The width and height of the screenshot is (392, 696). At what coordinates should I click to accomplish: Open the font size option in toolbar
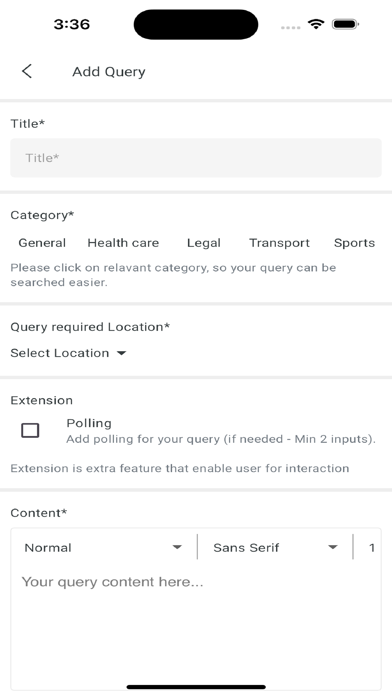[x=372, y=548]
